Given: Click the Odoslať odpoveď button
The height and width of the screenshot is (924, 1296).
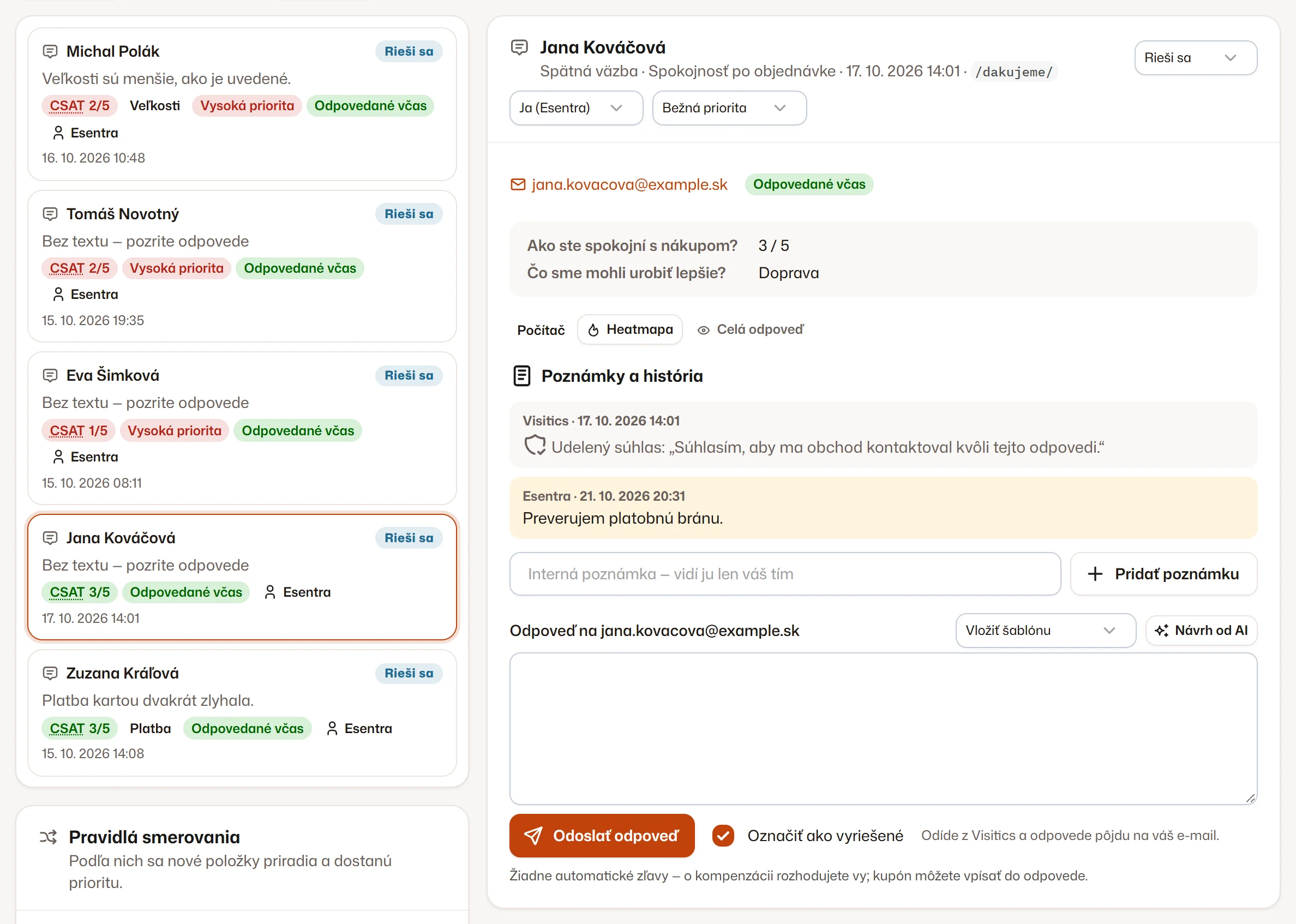Looking at the screenshot, I should [602, 835].
